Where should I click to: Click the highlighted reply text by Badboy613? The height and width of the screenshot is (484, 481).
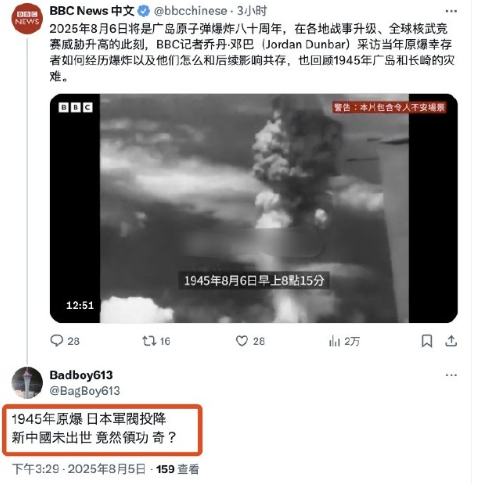click(94, 428)
